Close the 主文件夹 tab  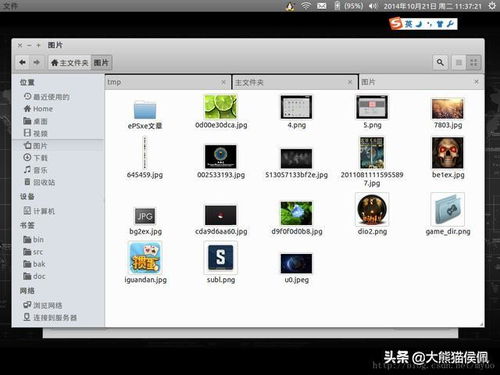350,82
